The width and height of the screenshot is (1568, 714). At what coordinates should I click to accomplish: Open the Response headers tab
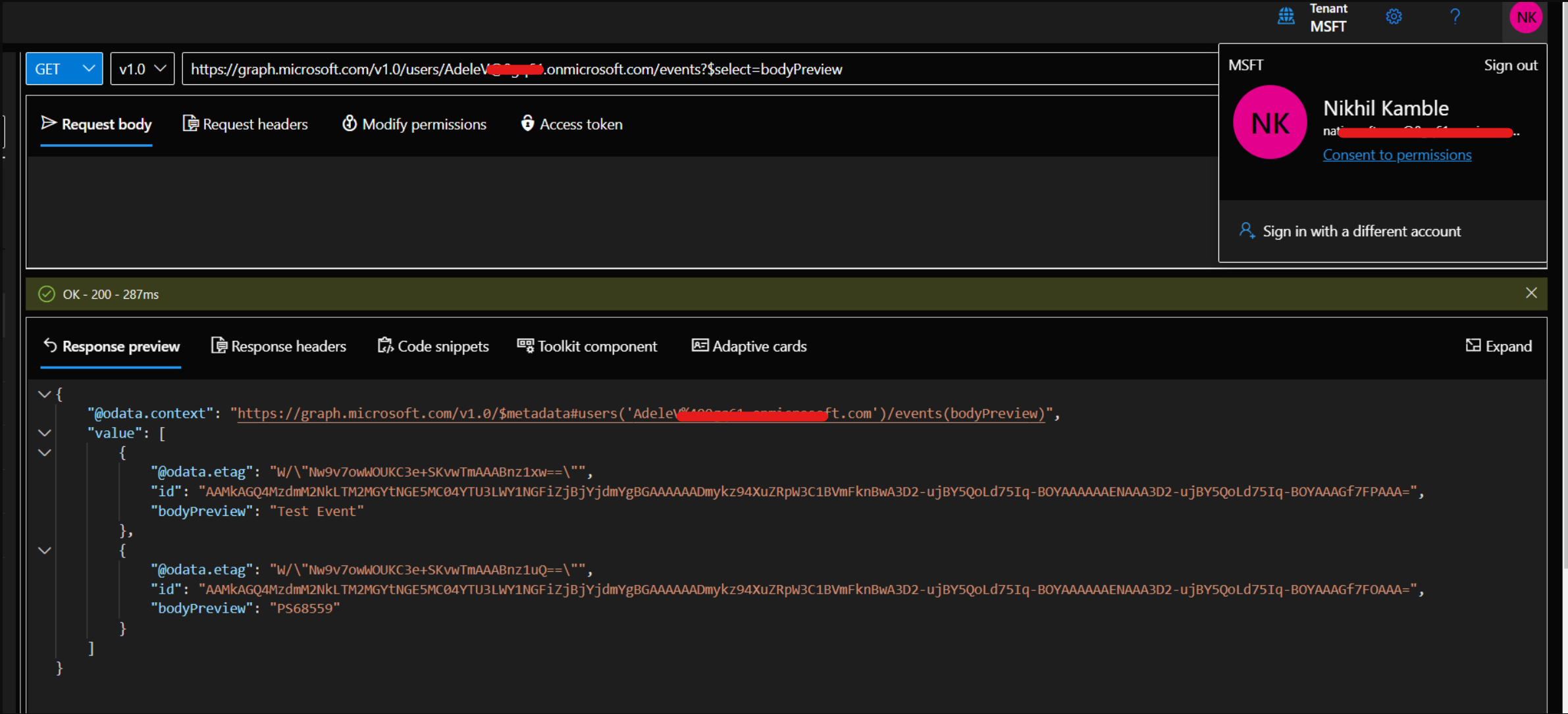[278, 346]
